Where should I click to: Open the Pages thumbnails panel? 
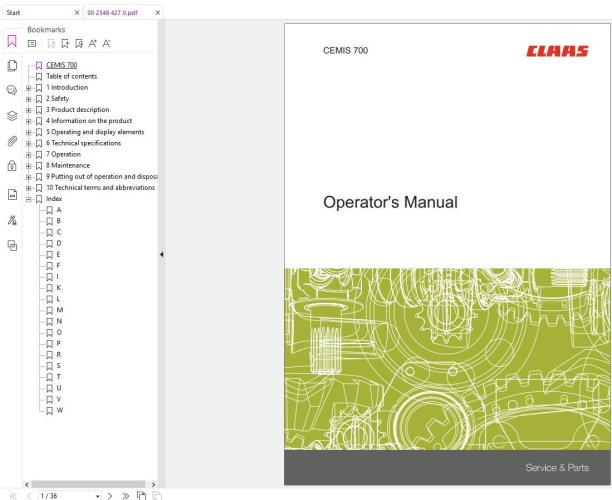coord(12,66)
